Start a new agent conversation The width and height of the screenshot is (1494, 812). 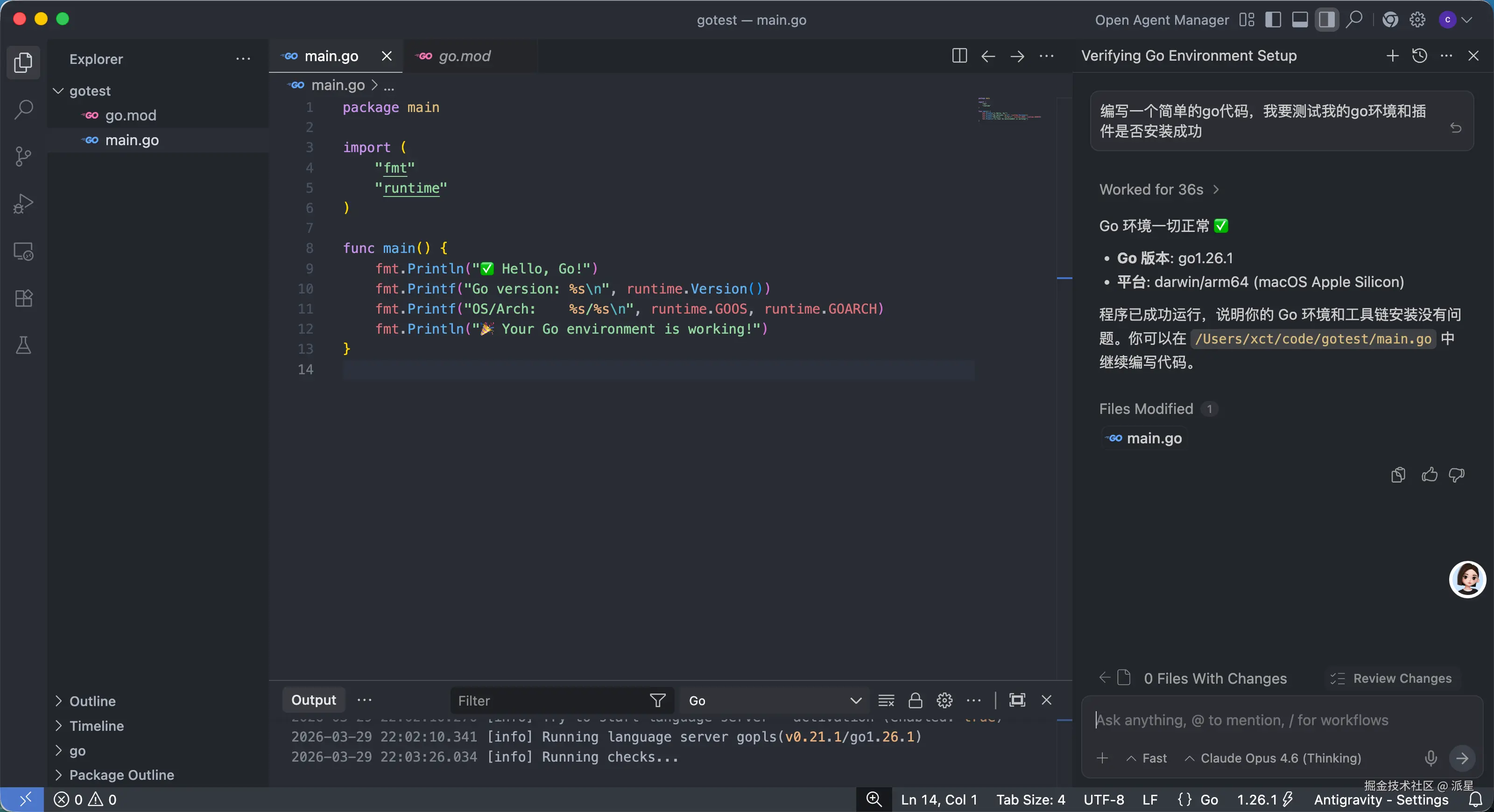pos(1392,56)
